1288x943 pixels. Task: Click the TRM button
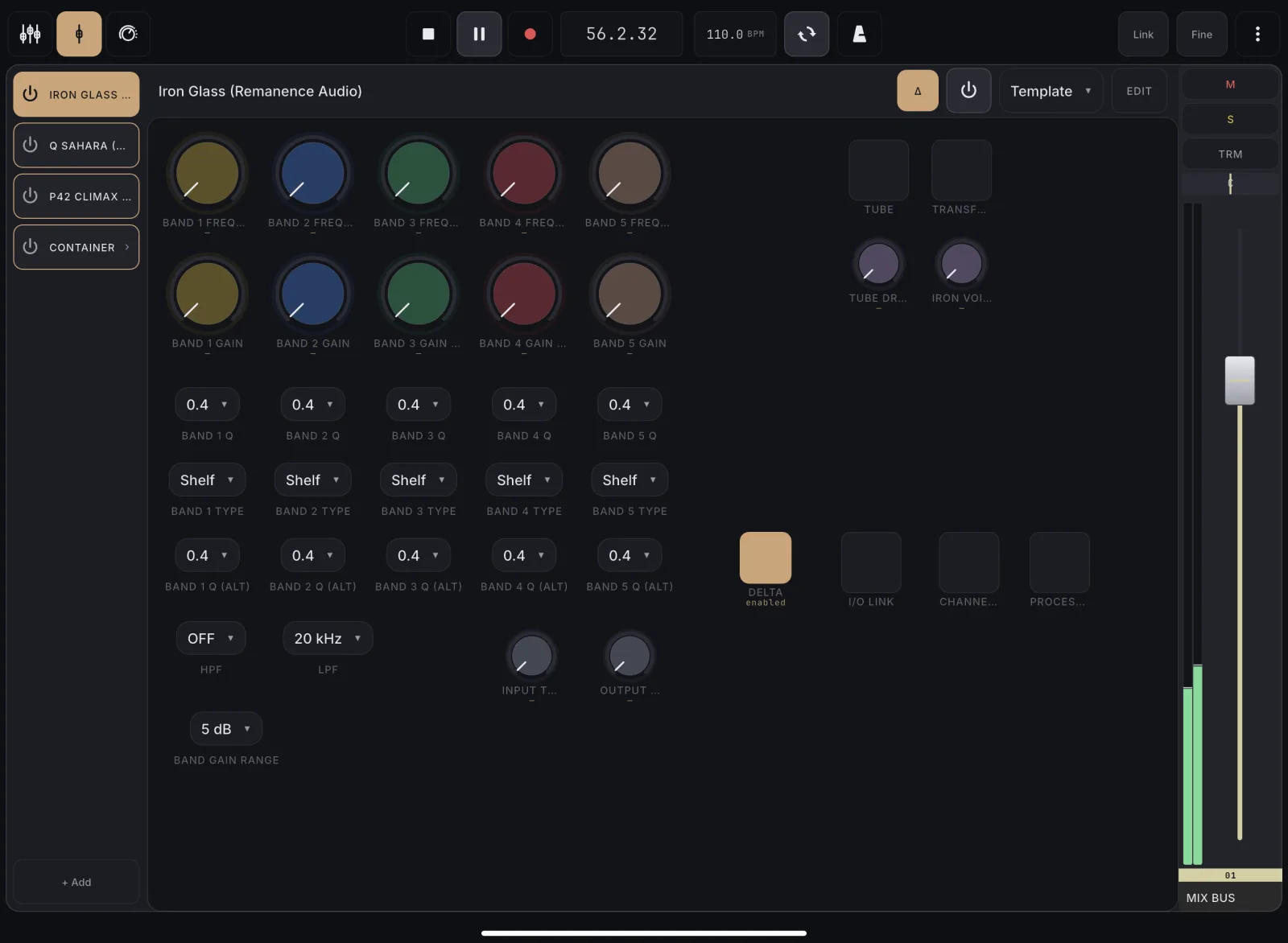click(1230, 154)
